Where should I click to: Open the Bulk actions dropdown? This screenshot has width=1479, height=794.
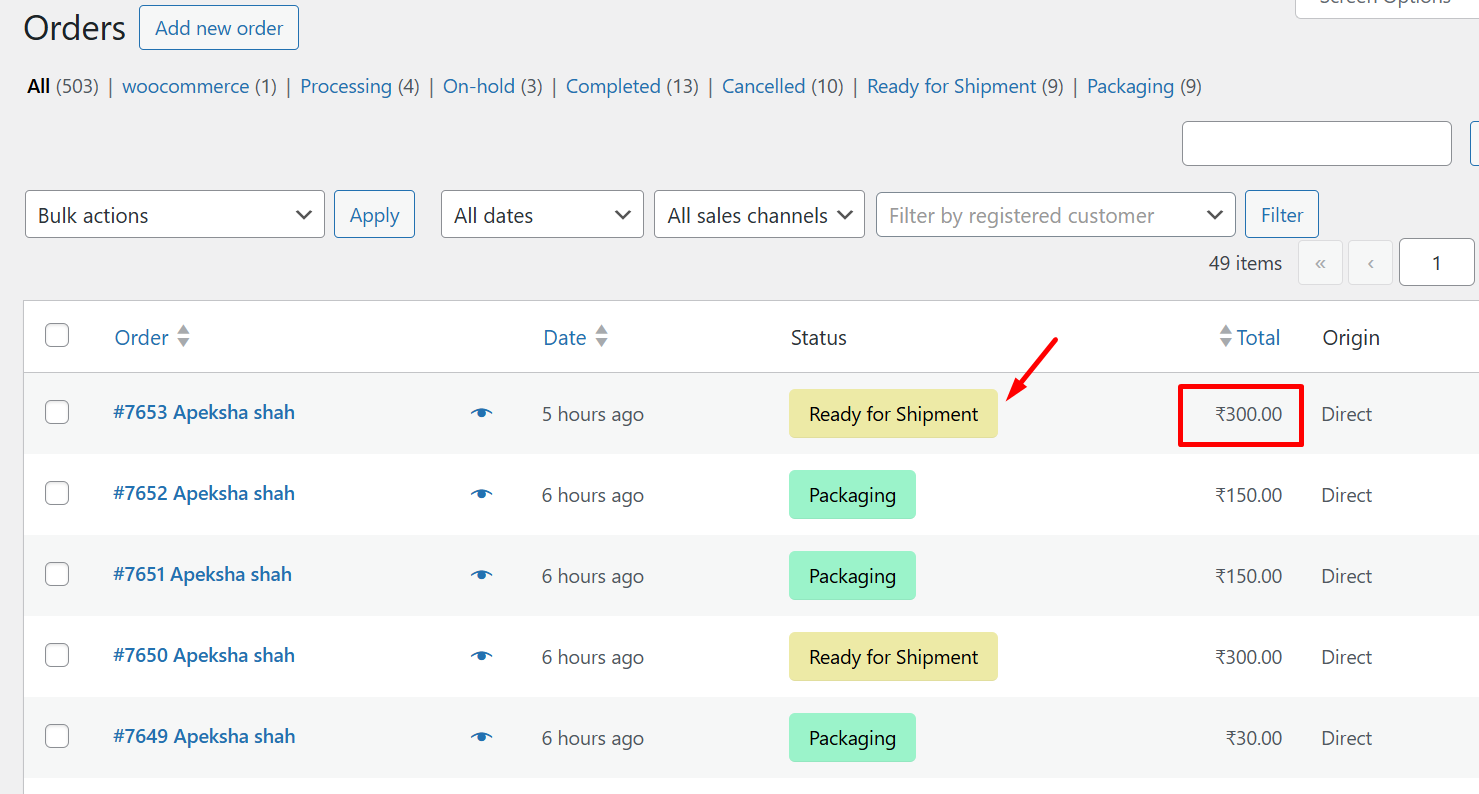(174, 215)
